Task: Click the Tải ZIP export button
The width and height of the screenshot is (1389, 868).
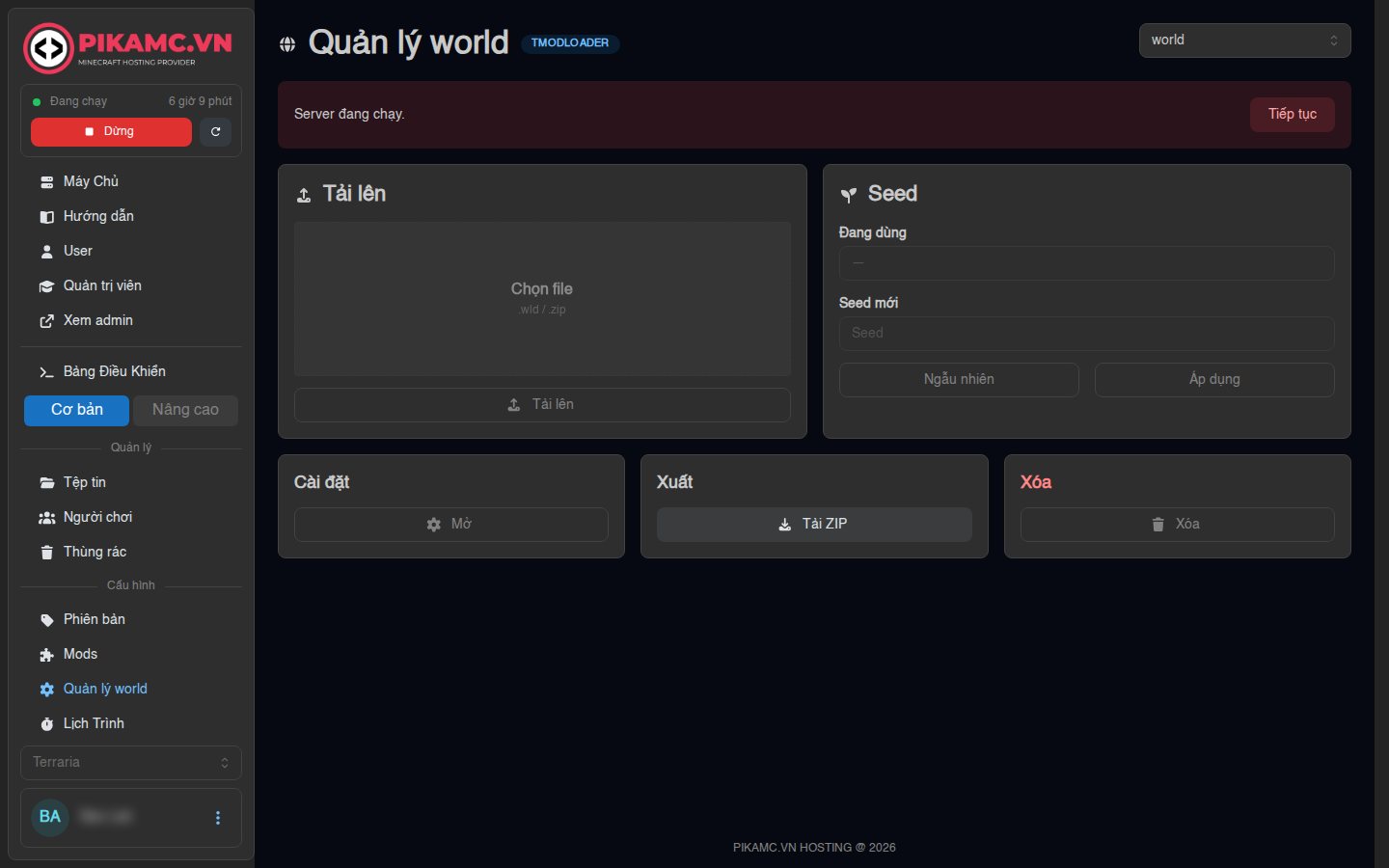Action: click(814, 525)
